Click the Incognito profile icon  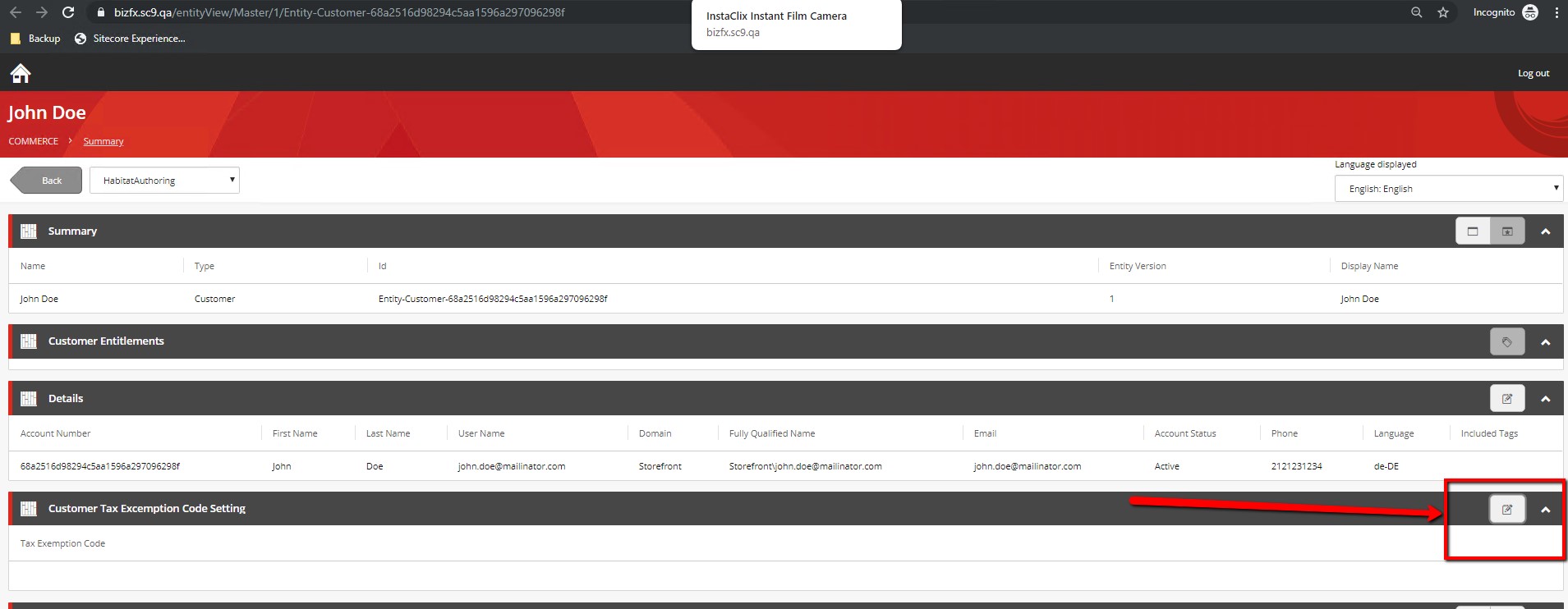[x=1530, y=12]
